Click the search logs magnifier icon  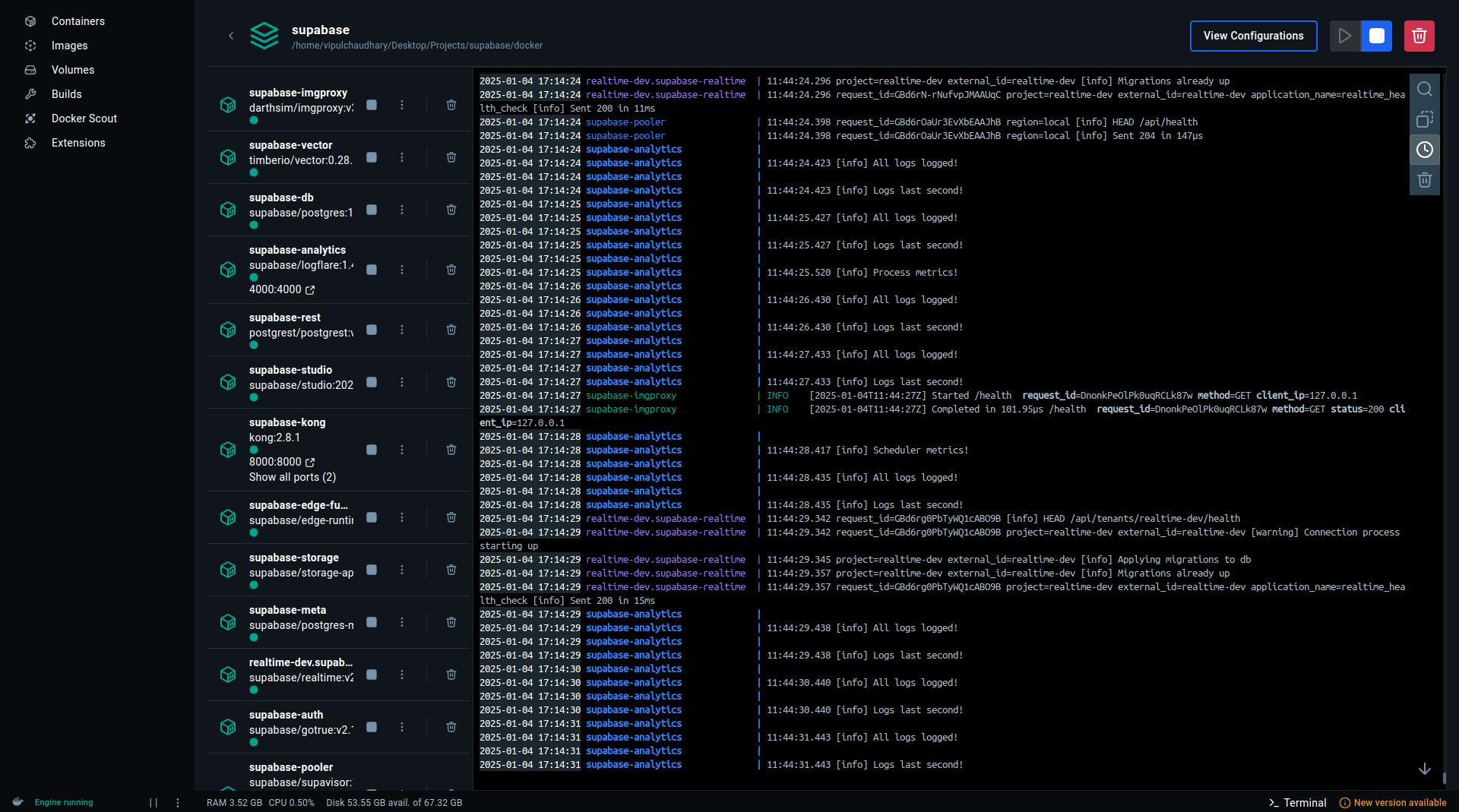click(x=1424, y=89)
